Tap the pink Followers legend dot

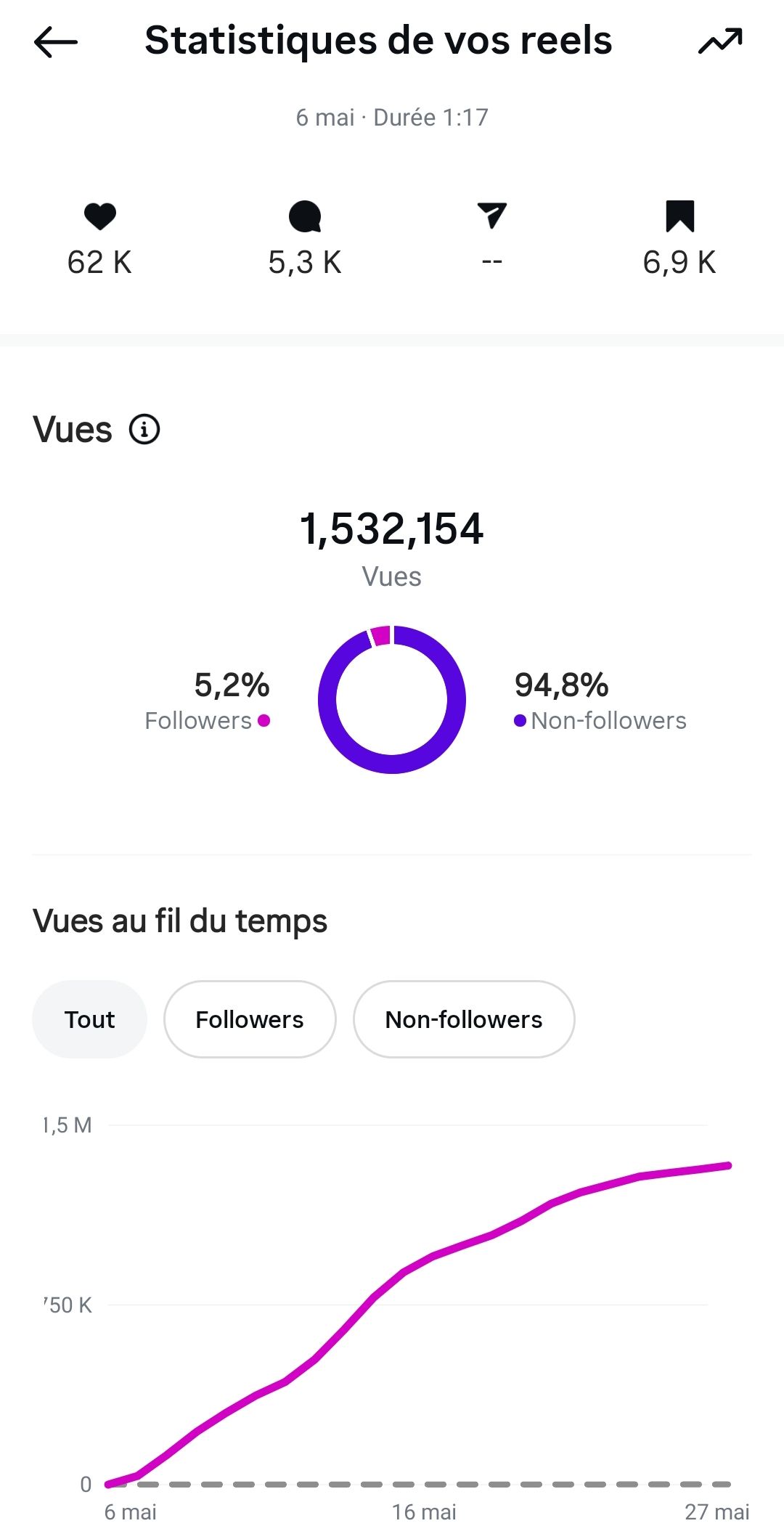264,720
